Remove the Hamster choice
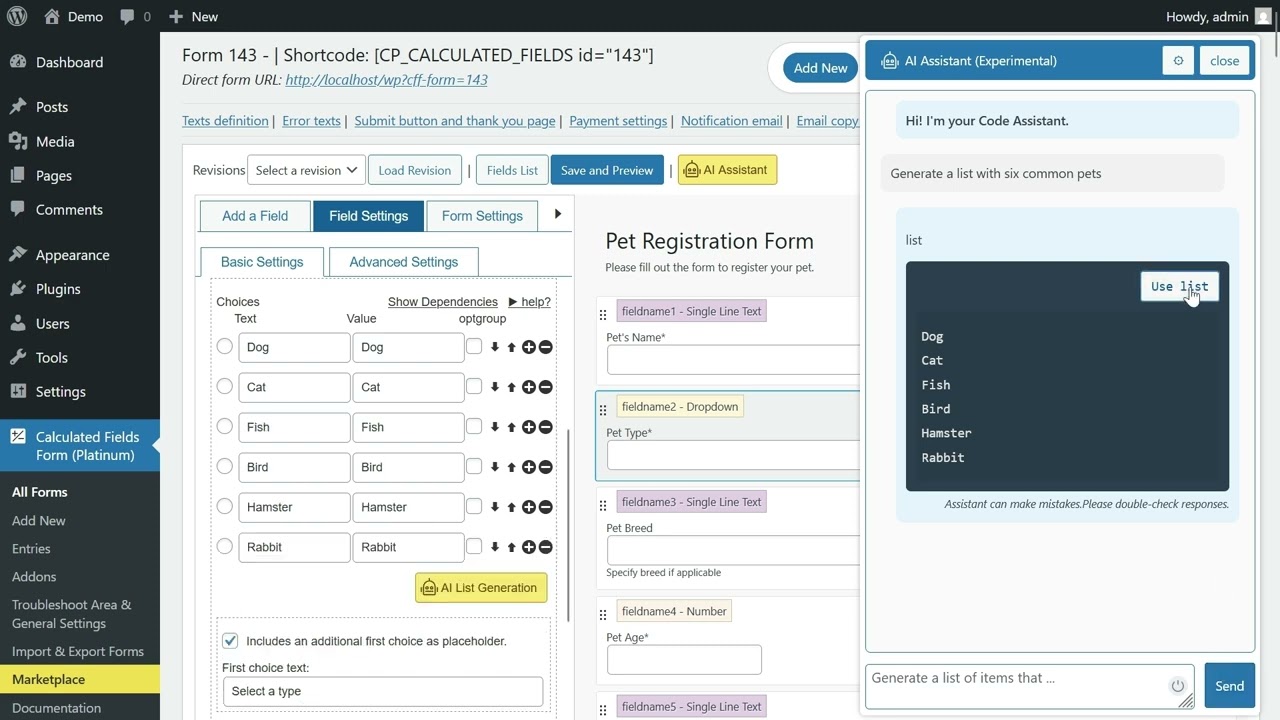The image size is (1280, 720). coord(545,507)
